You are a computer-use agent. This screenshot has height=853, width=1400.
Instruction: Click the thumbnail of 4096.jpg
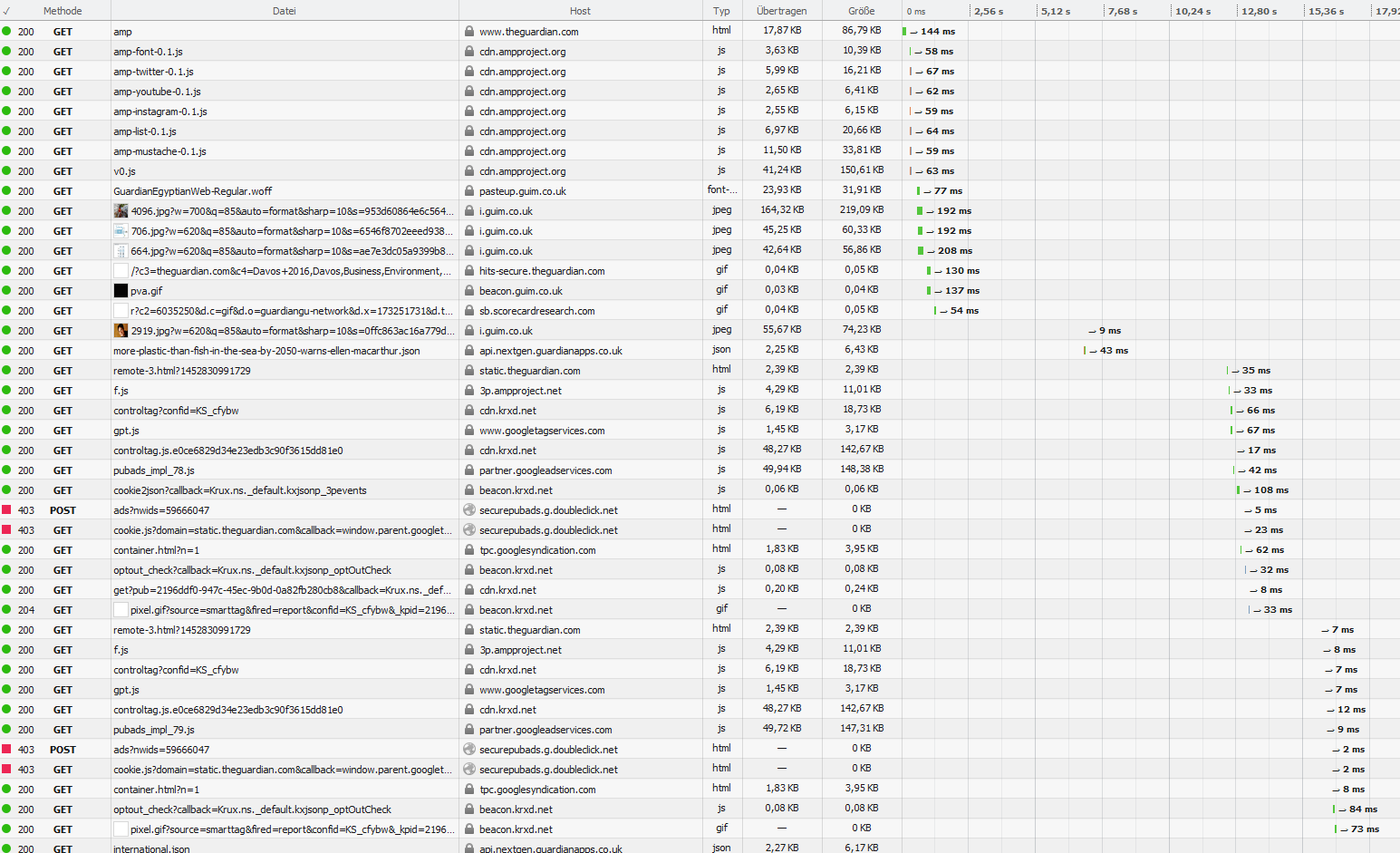click(121, 210)
